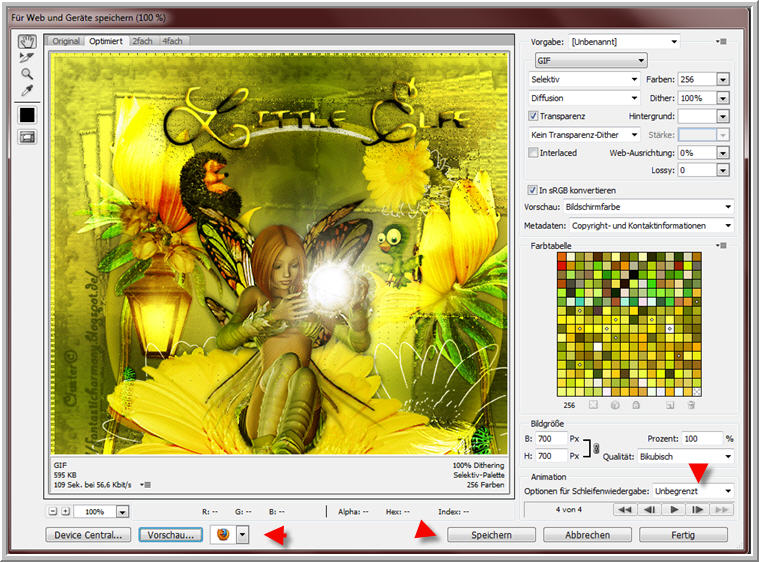Open the Dither 100% slider arrow
This screenshot has width=759, height=562.
[x=723, y=98]
